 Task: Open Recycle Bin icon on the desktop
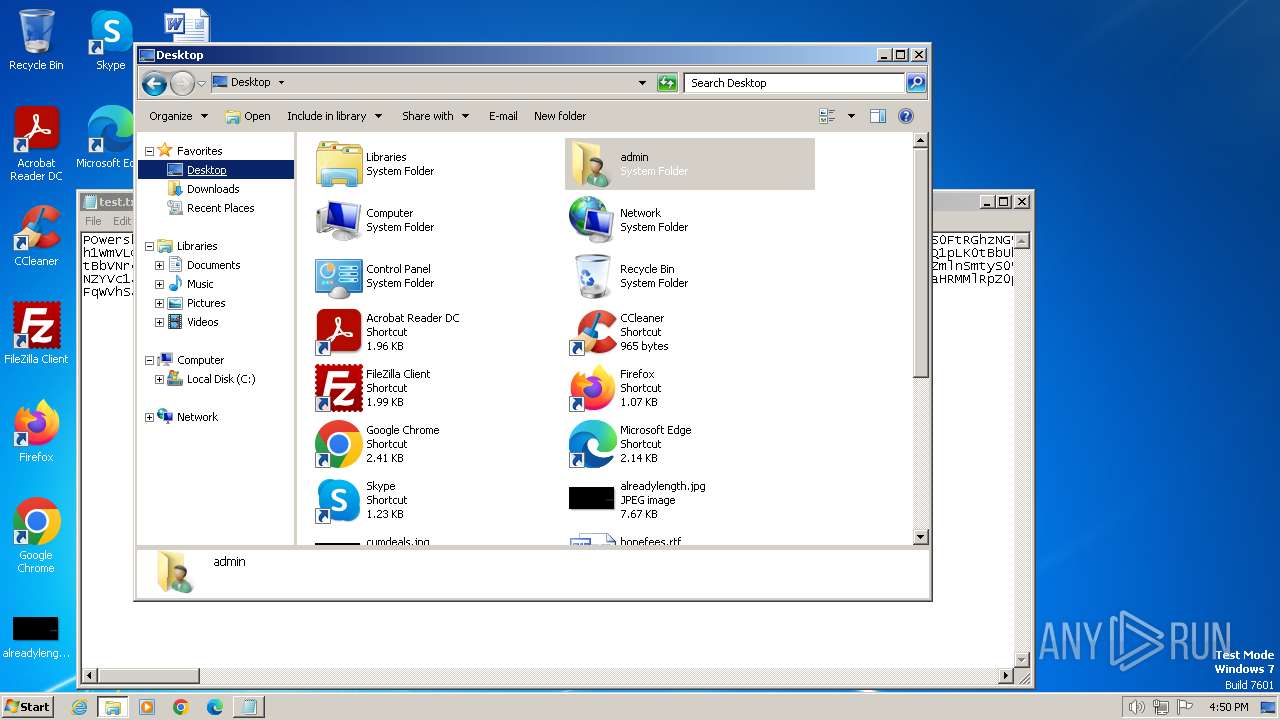click(x=36, y=40)
